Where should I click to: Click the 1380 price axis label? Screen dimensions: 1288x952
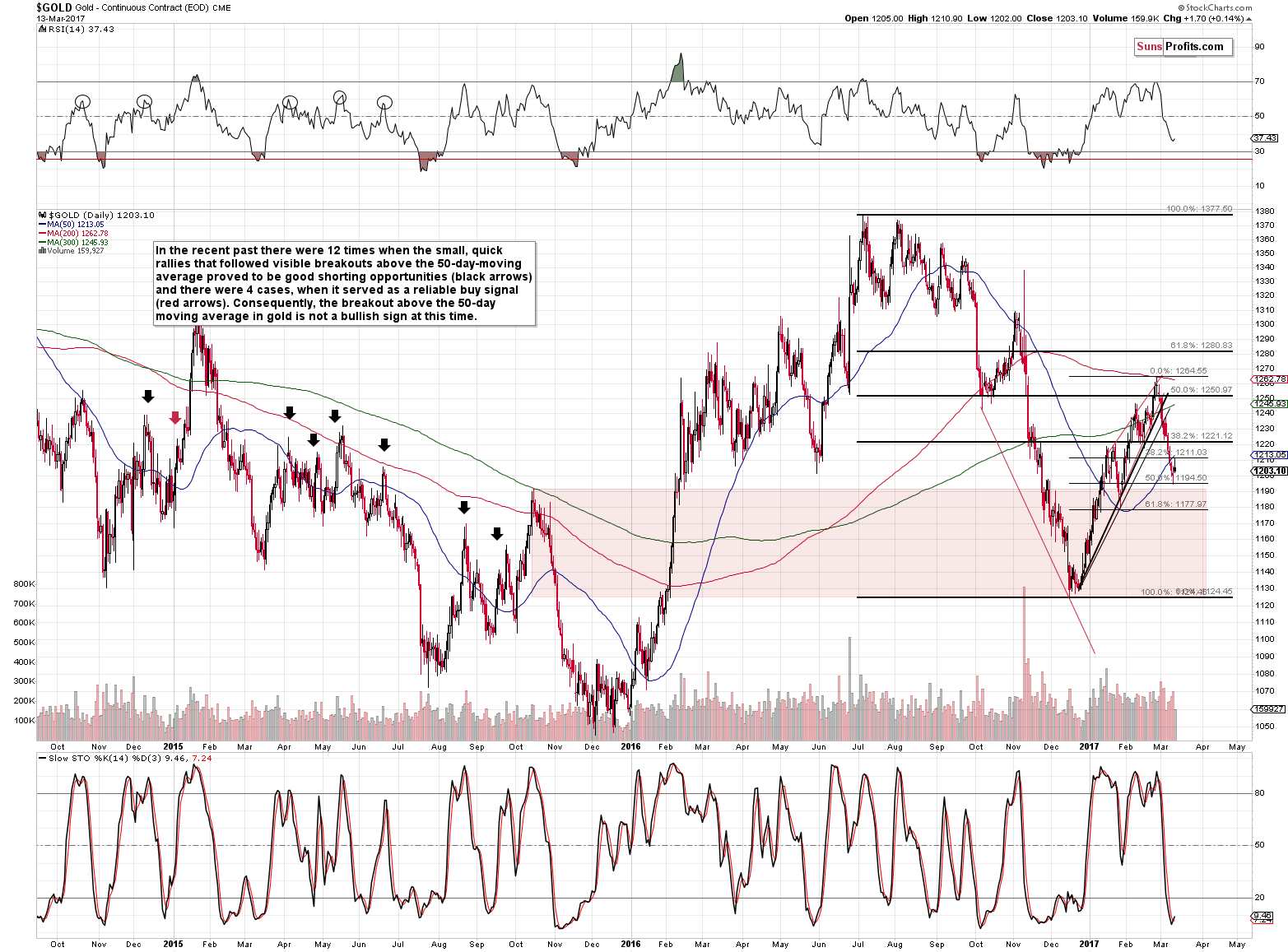point(1265,211)
